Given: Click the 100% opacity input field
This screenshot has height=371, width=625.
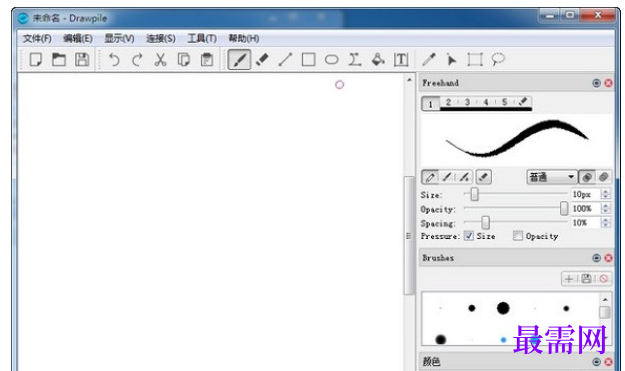Looking at the screenshot, I should point(586,208).
